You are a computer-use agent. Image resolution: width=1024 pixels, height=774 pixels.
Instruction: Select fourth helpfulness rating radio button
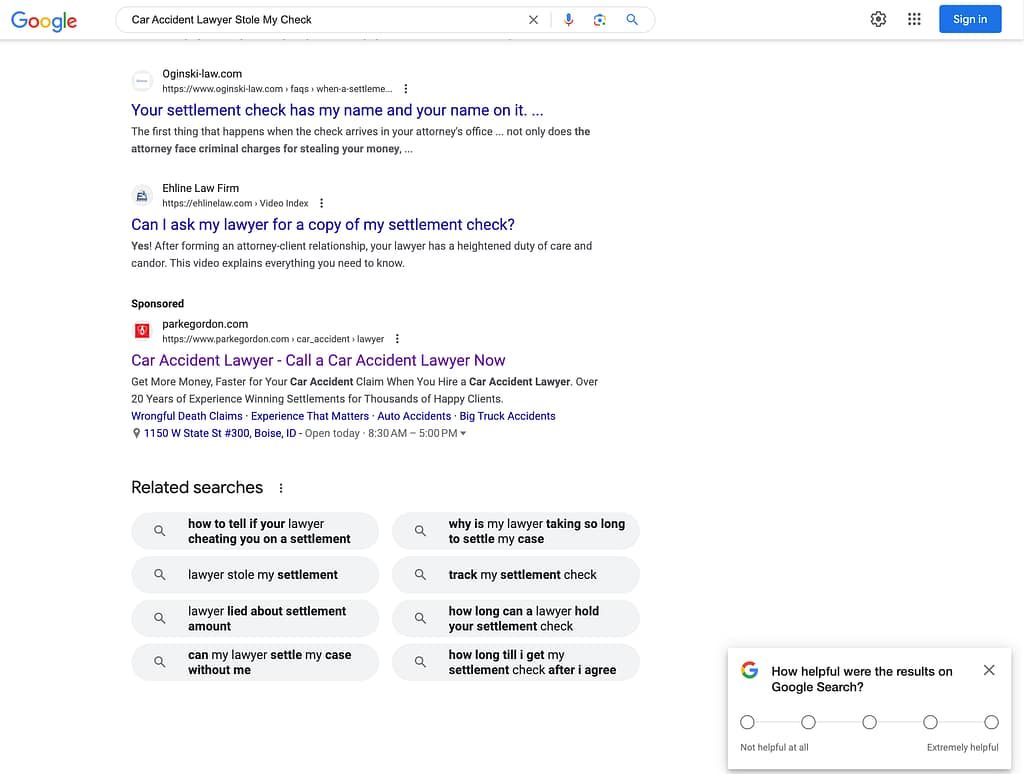(x=931, y=722)
